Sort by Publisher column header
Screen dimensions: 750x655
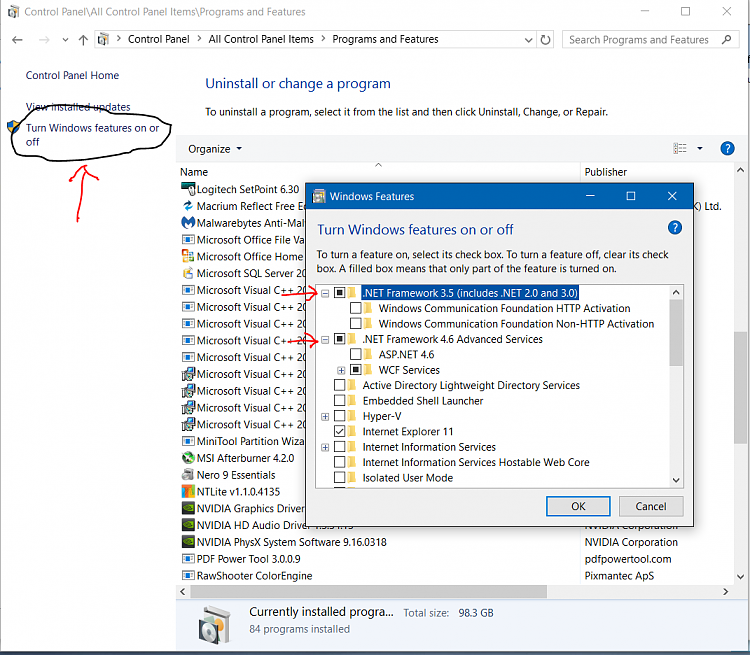click(606, 172)
